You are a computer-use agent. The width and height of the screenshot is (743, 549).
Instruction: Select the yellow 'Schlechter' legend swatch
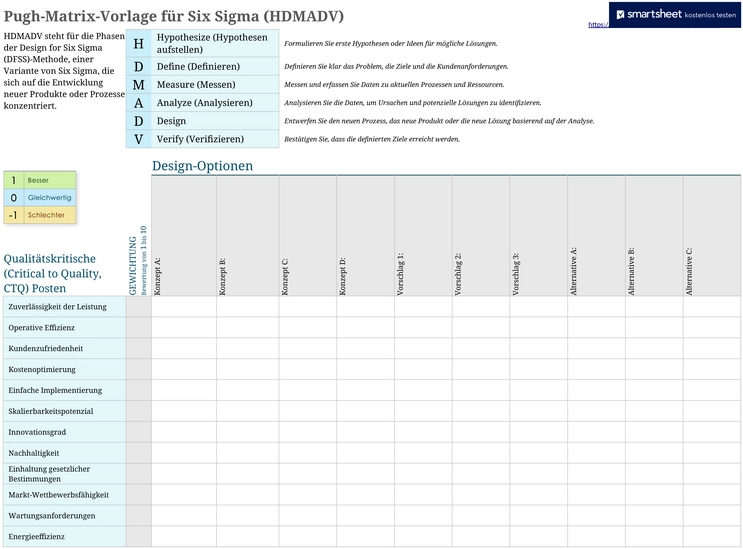[x=40, y=215]
